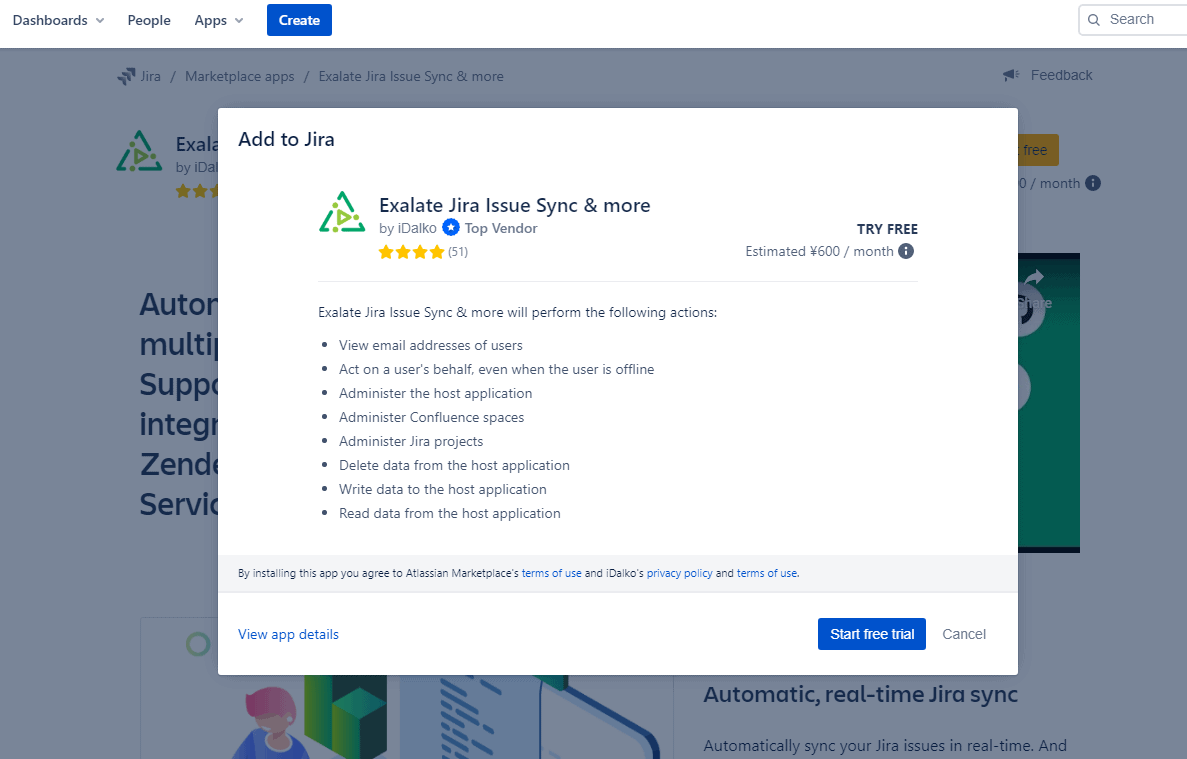
Task: Click the Exalate Jira Issue Sync & more dialog title
Action: [515, 205]
